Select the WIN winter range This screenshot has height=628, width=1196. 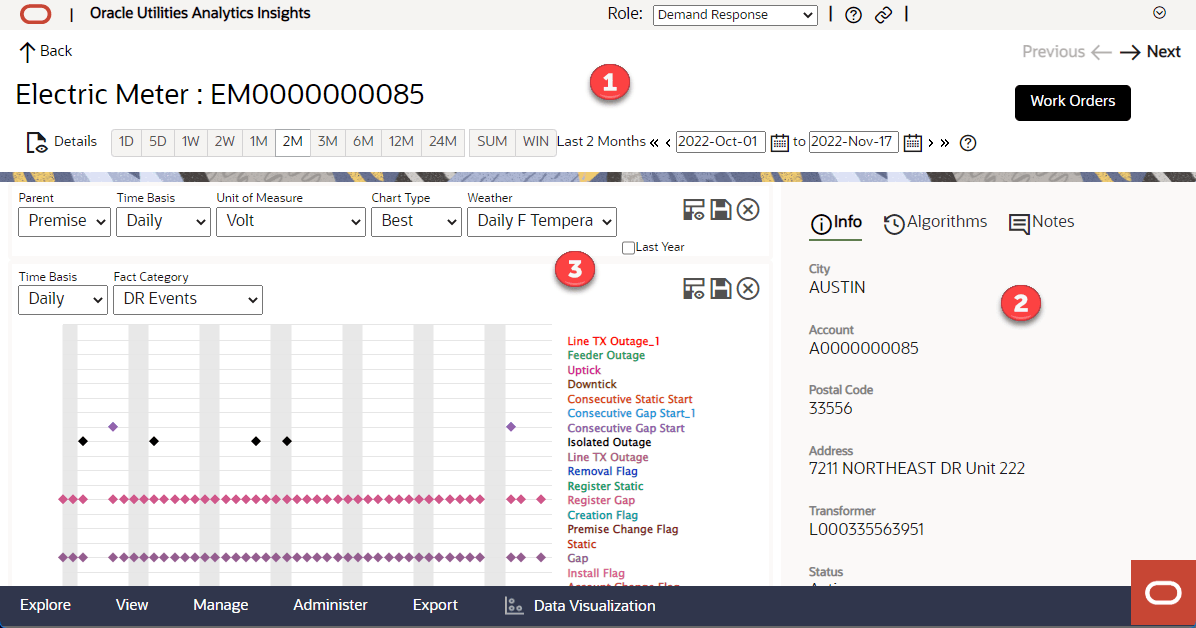coord(535,142)
